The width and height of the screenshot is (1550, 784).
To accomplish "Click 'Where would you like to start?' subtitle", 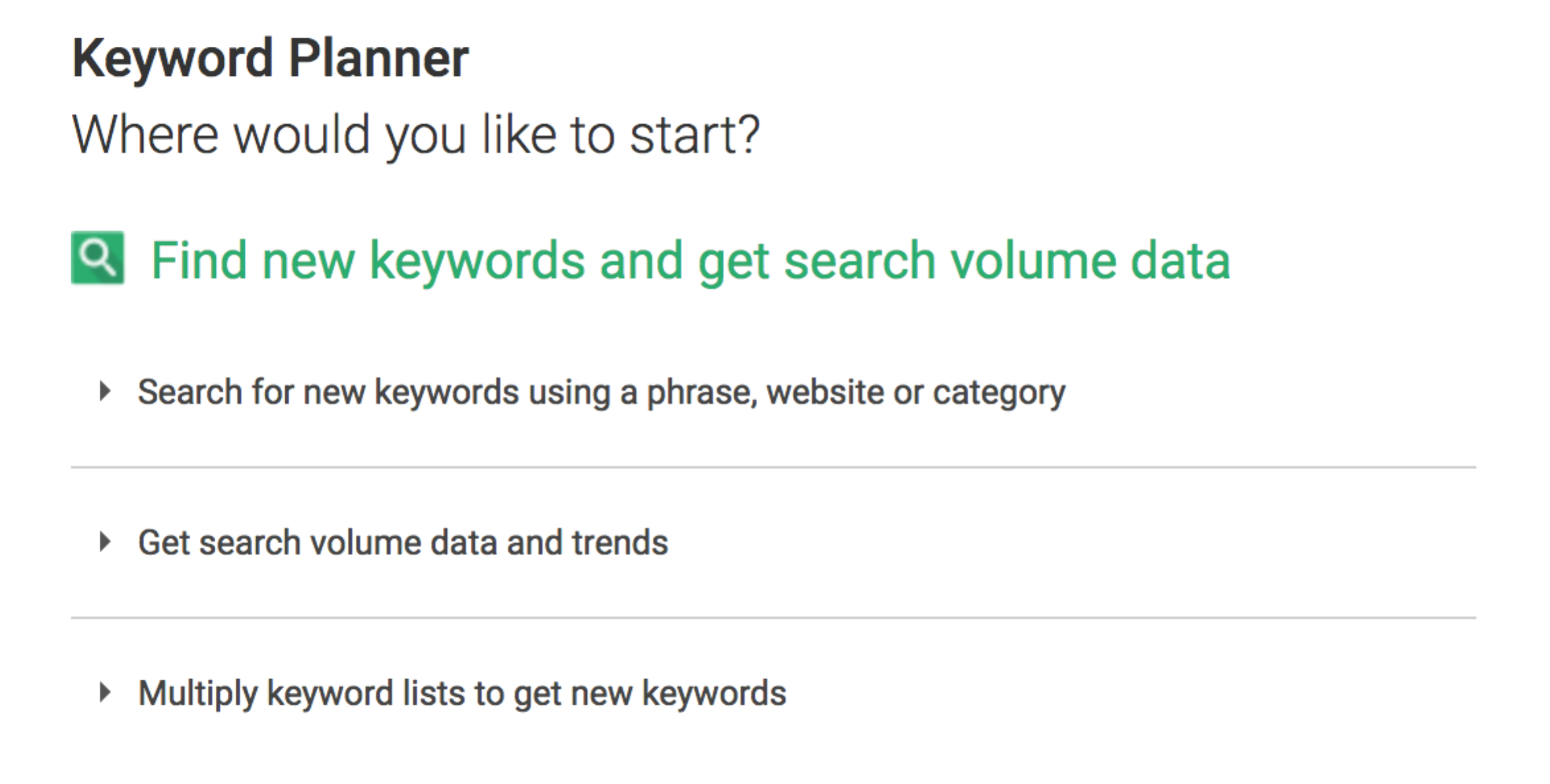I will [x=416, y=135].
